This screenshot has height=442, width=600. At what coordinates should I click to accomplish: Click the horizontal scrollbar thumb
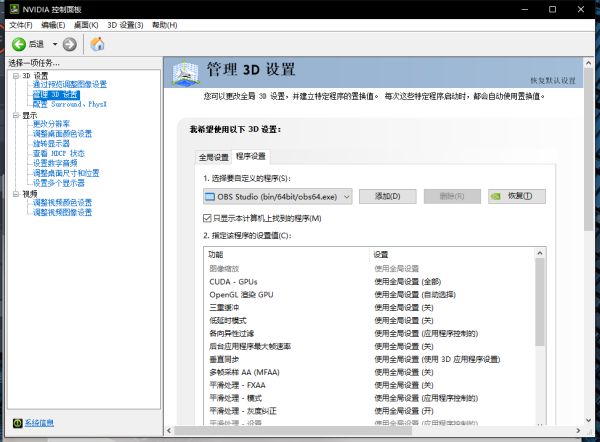tap(293, 431)
